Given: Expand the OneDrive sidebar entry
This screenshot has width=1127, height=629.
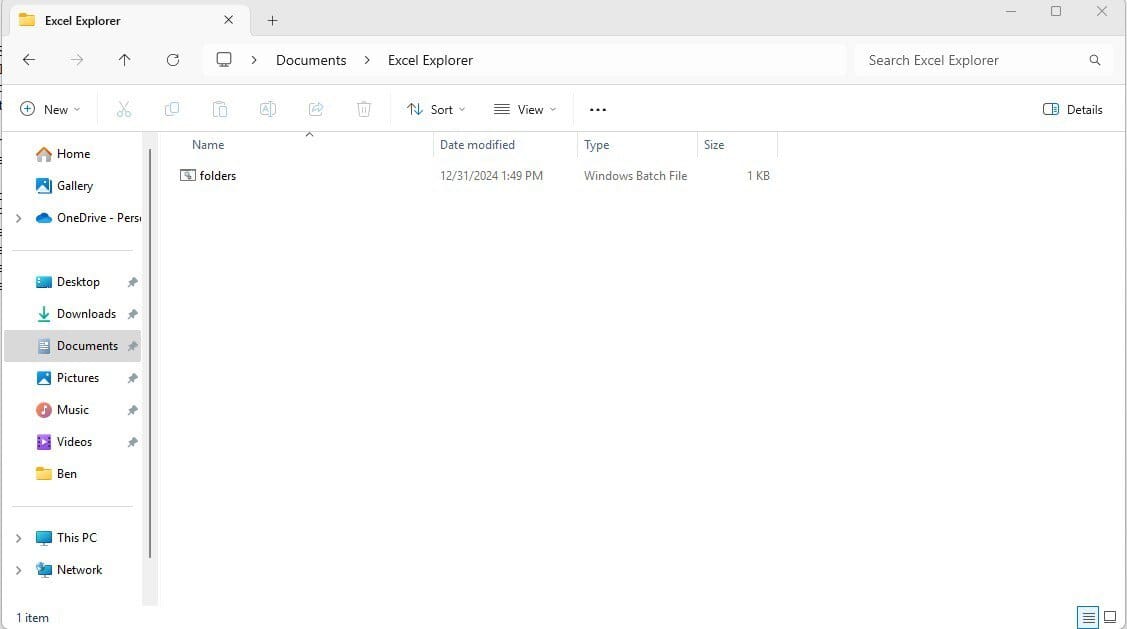Looking at the screenshot, I should coord(18,218).
